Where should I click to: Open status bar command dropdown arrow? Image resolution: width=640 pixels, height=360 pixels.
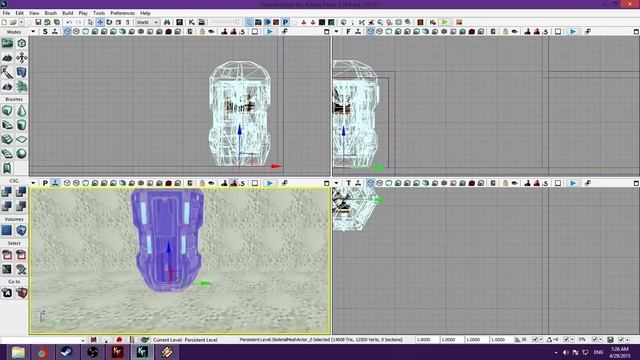click(83, 340)
